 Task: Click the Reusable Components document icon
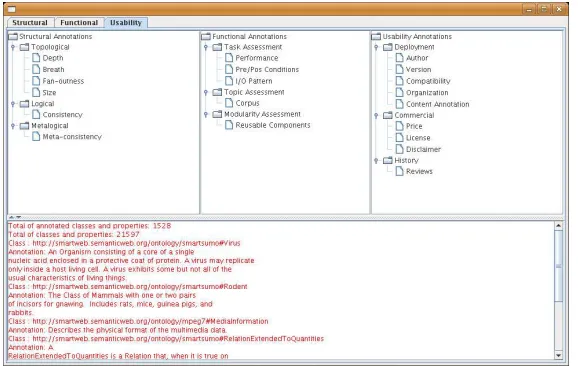coord(229,125)
